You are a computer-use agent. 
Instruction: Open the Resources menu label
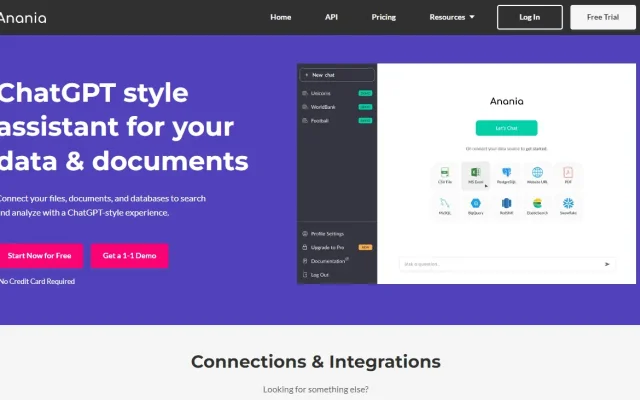click(447, 17)
